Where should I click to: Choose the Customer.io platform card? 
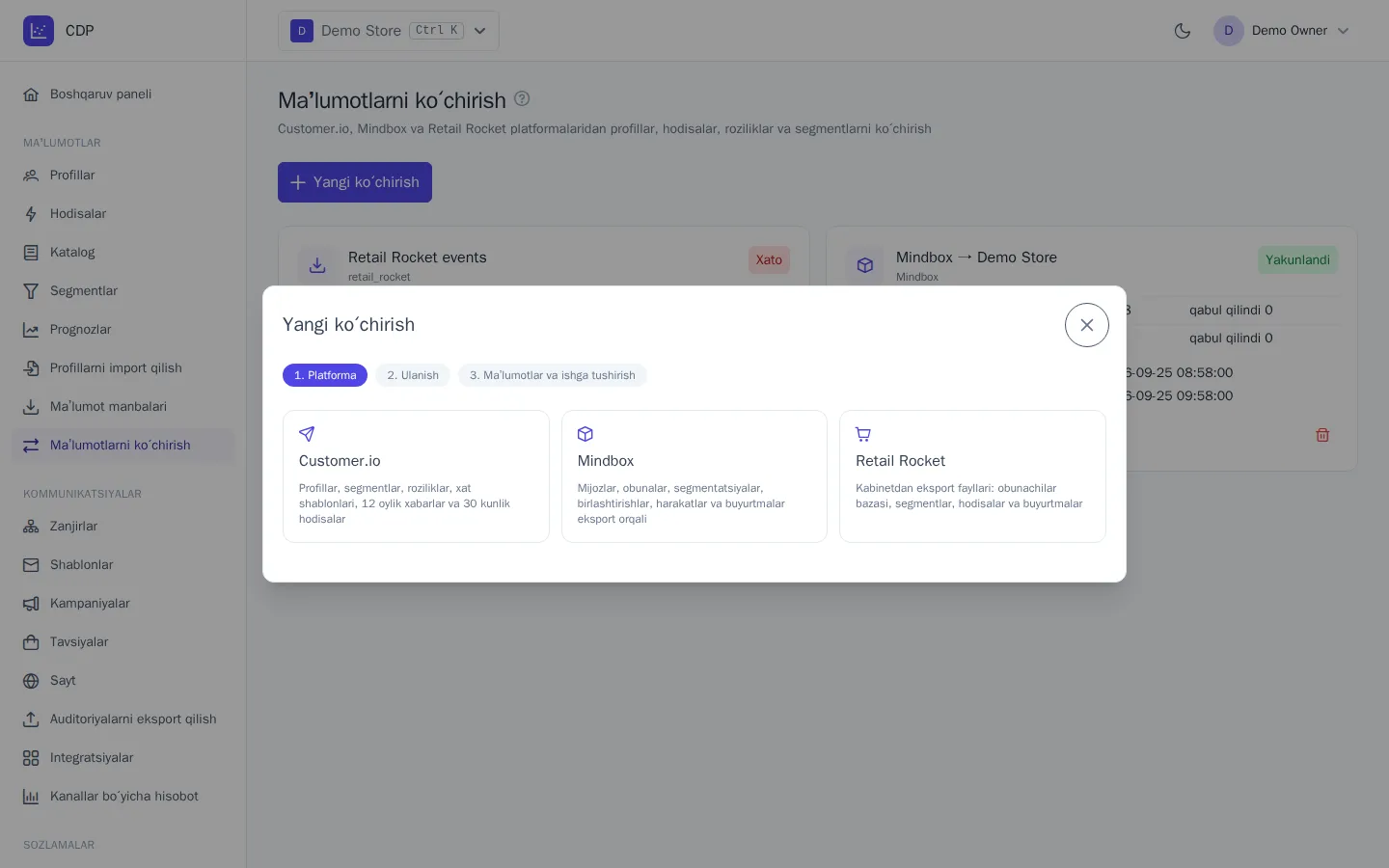tap(416, 476)
